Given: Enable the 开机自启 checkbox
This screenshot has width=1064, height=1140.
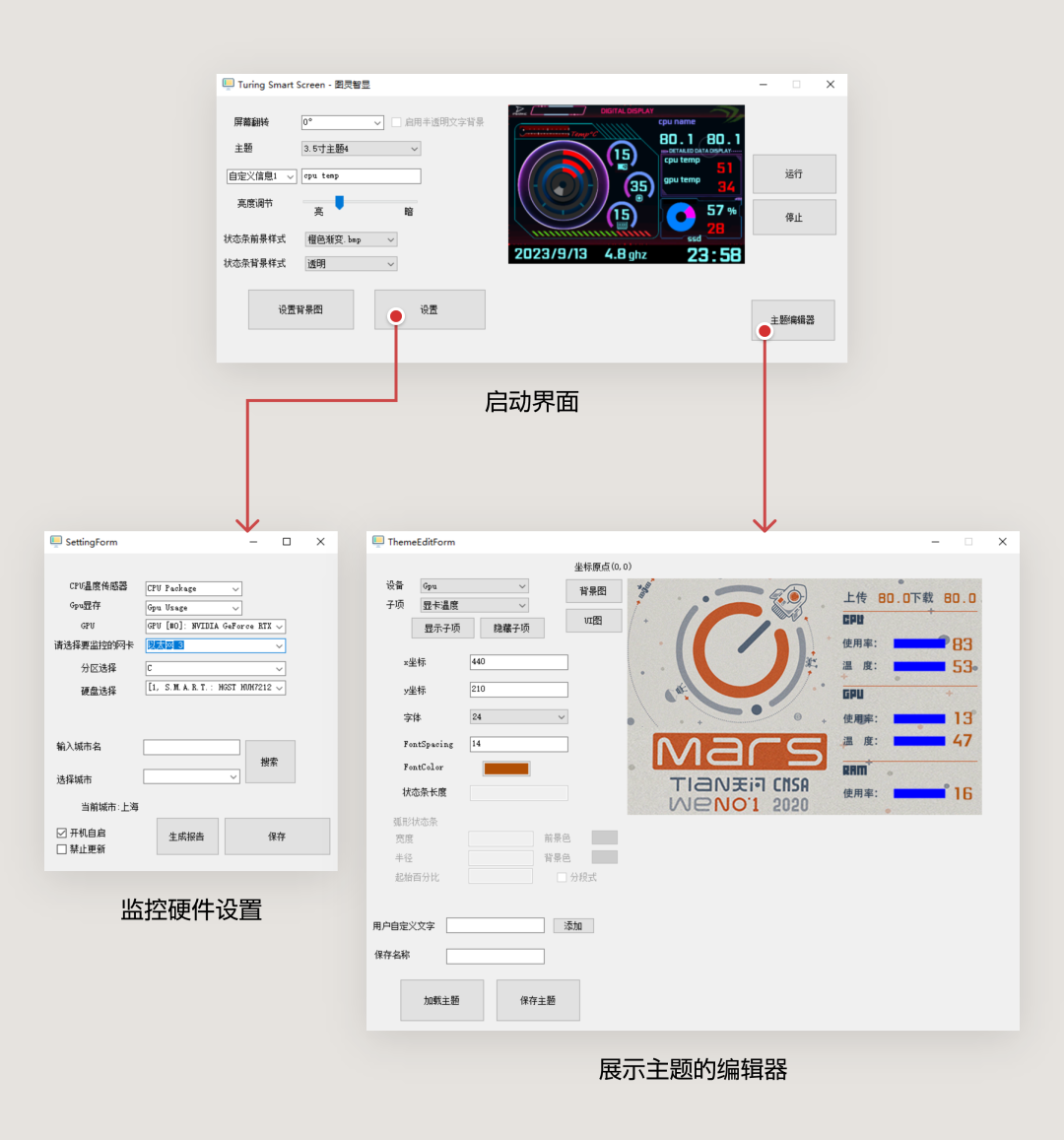Looking at the screenshot, I should click(62, 833).
